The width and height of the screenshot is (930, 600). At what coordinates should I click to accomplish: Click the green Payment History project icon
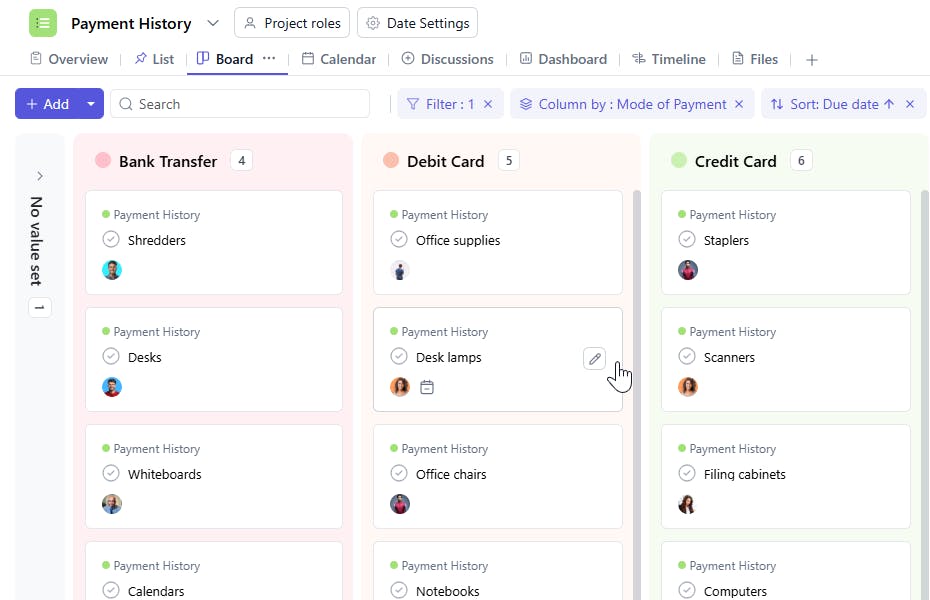click(x=43, y=23)
